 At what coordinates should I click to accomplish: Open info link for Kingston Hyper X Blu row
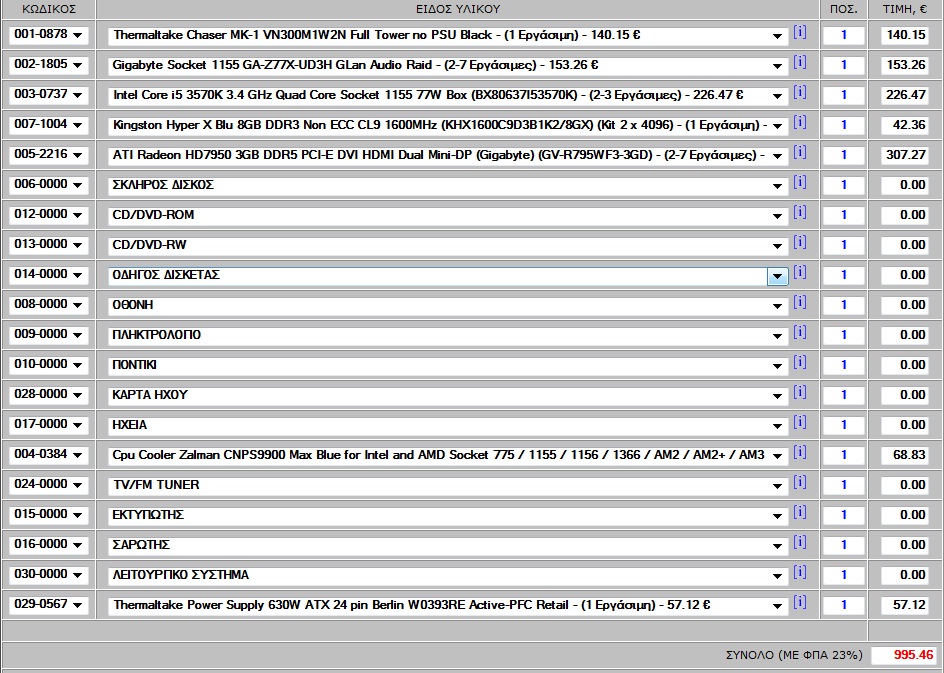click(800, 122)
